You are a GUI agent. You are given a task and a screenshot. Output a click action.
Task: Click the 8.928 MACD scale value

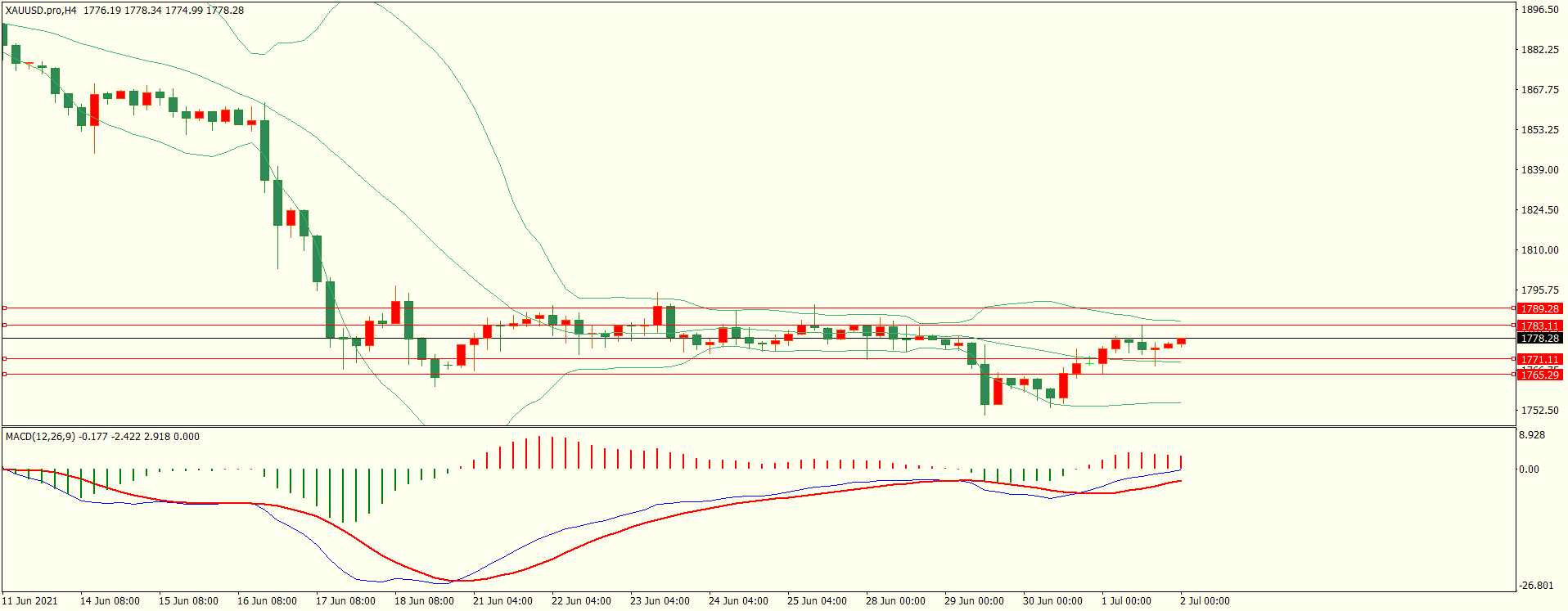tap(1532, 435)
